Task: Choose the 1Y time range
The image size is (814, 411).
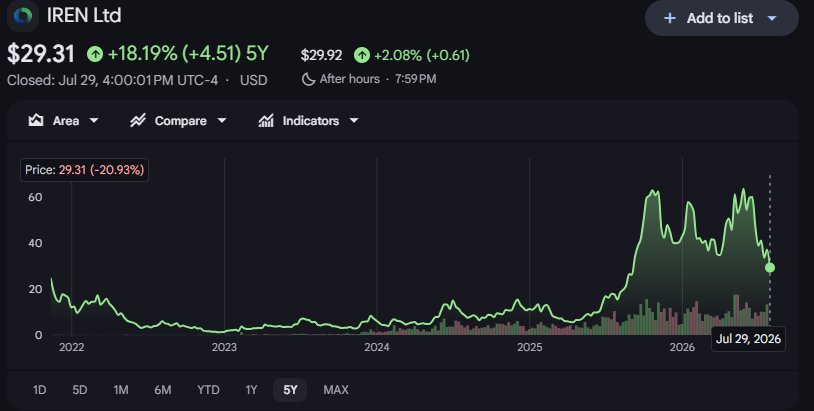Action: (x=251, y=390)
